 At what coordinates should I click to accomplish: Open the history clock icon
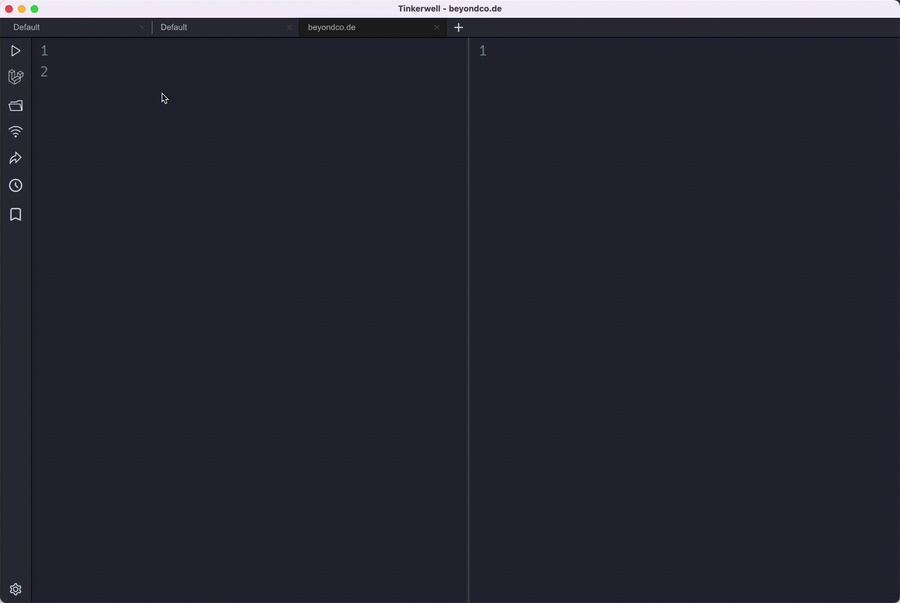pos(16,185)
